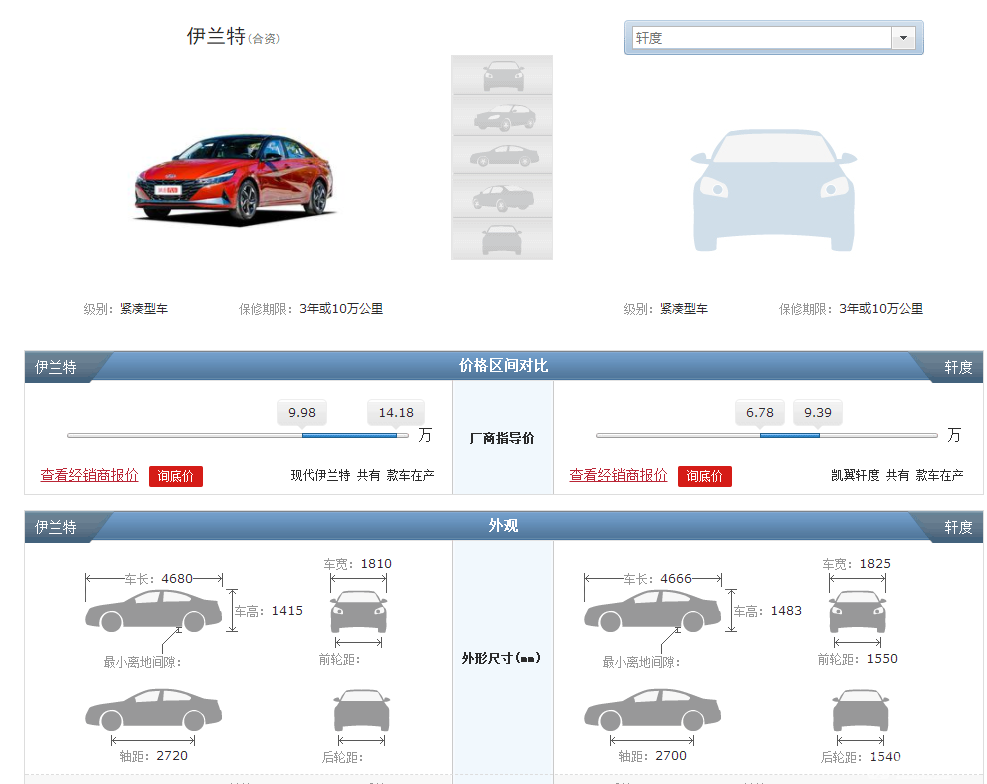Click the 轩度 front view width diagram
This screenshot has height=784, width=987.
pyautogui.click(x=857, y=612)
